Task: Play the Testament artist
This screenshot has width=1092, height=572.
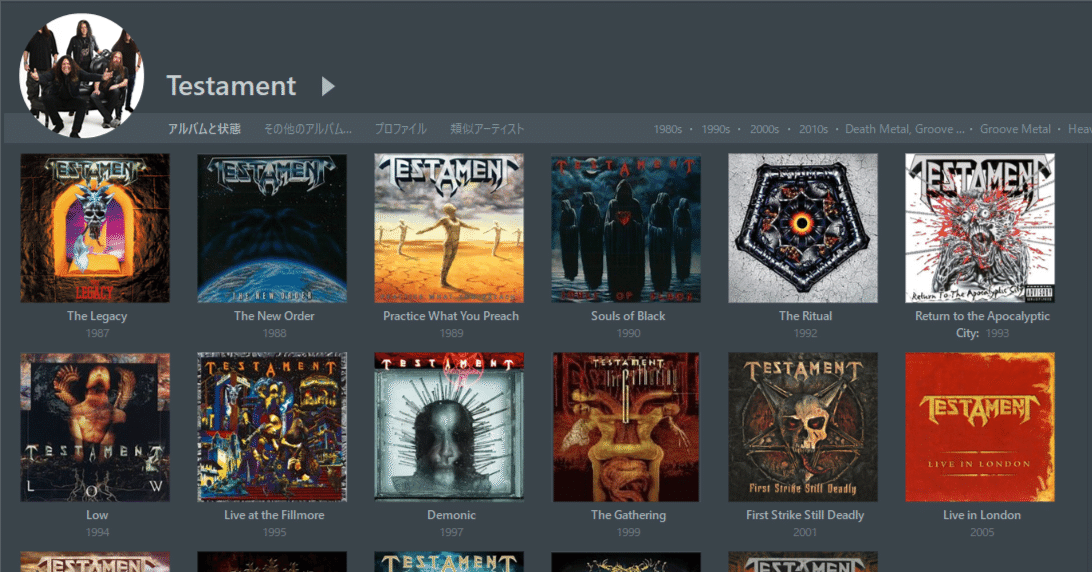Action: [x=328, y=86]
